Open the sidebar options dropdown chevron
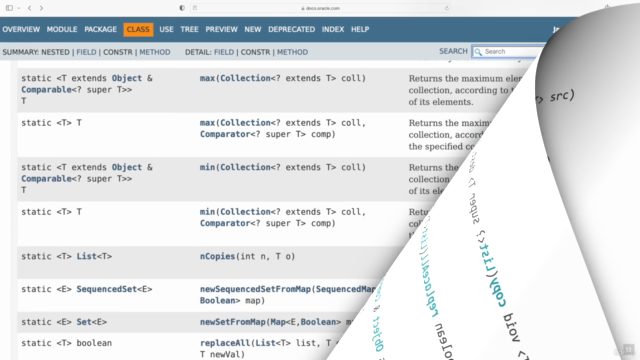Viewport: 640px width, 360px height. click(x=18, y=8)
